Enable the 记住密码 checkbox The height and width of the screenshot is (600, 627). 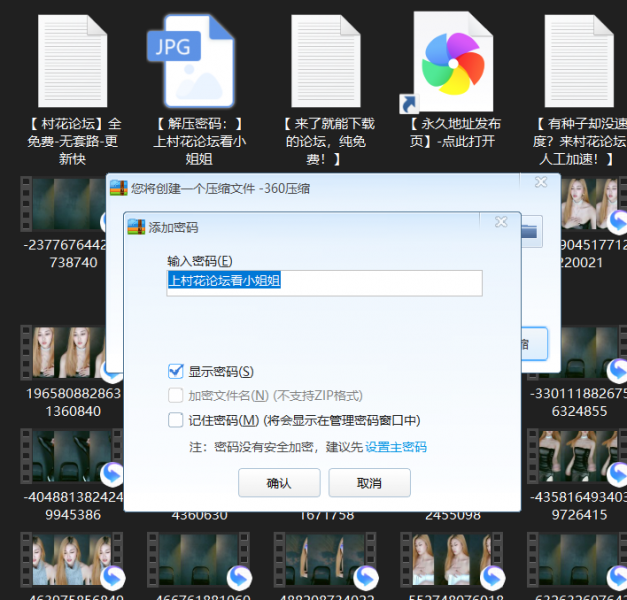176,420
